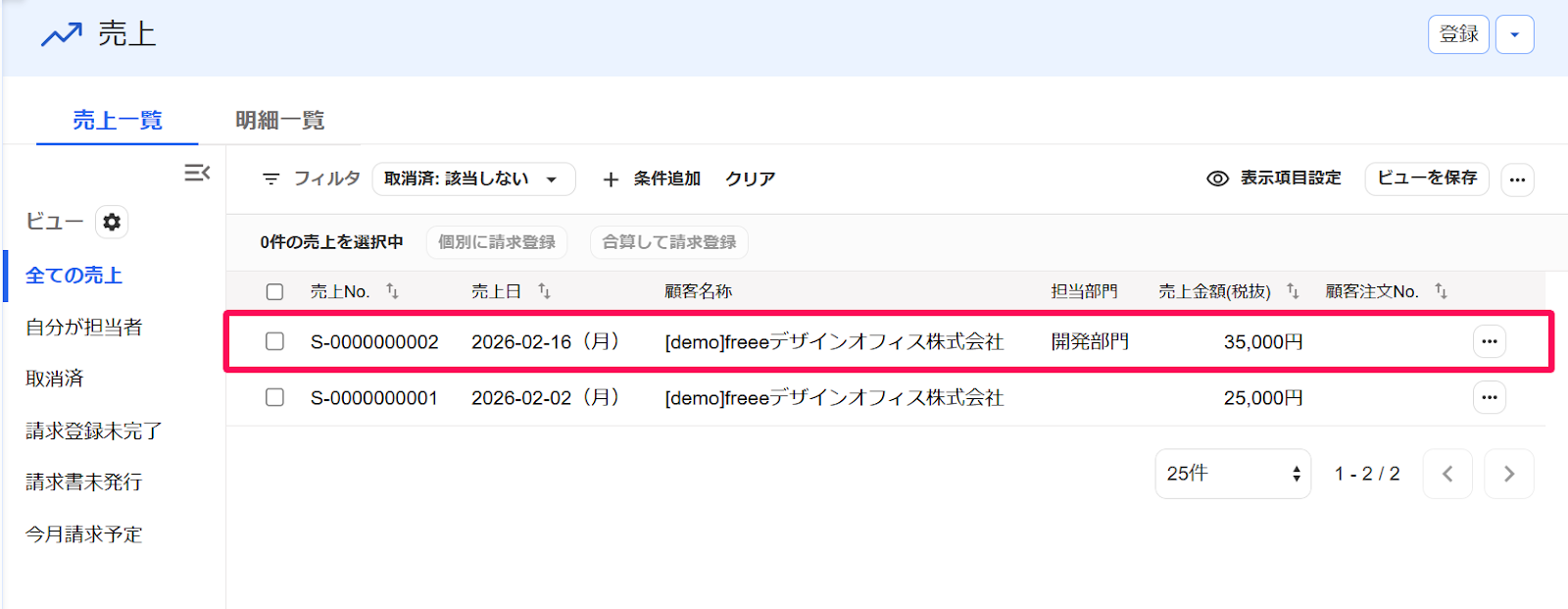
Task: Select the 請求書未発行 view
Action: pyautogui.click(x=84, y=482)
